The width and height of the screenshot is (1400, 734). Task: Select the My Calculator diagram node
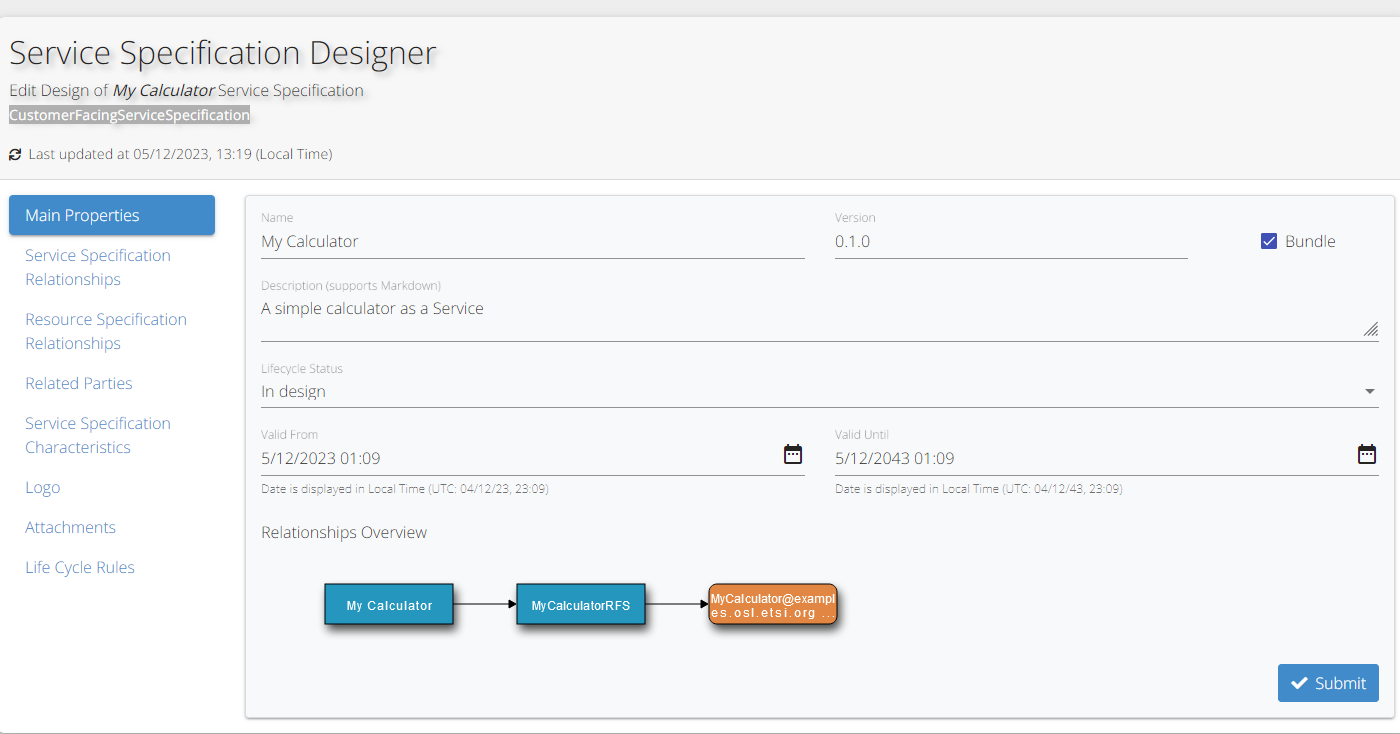389,605
